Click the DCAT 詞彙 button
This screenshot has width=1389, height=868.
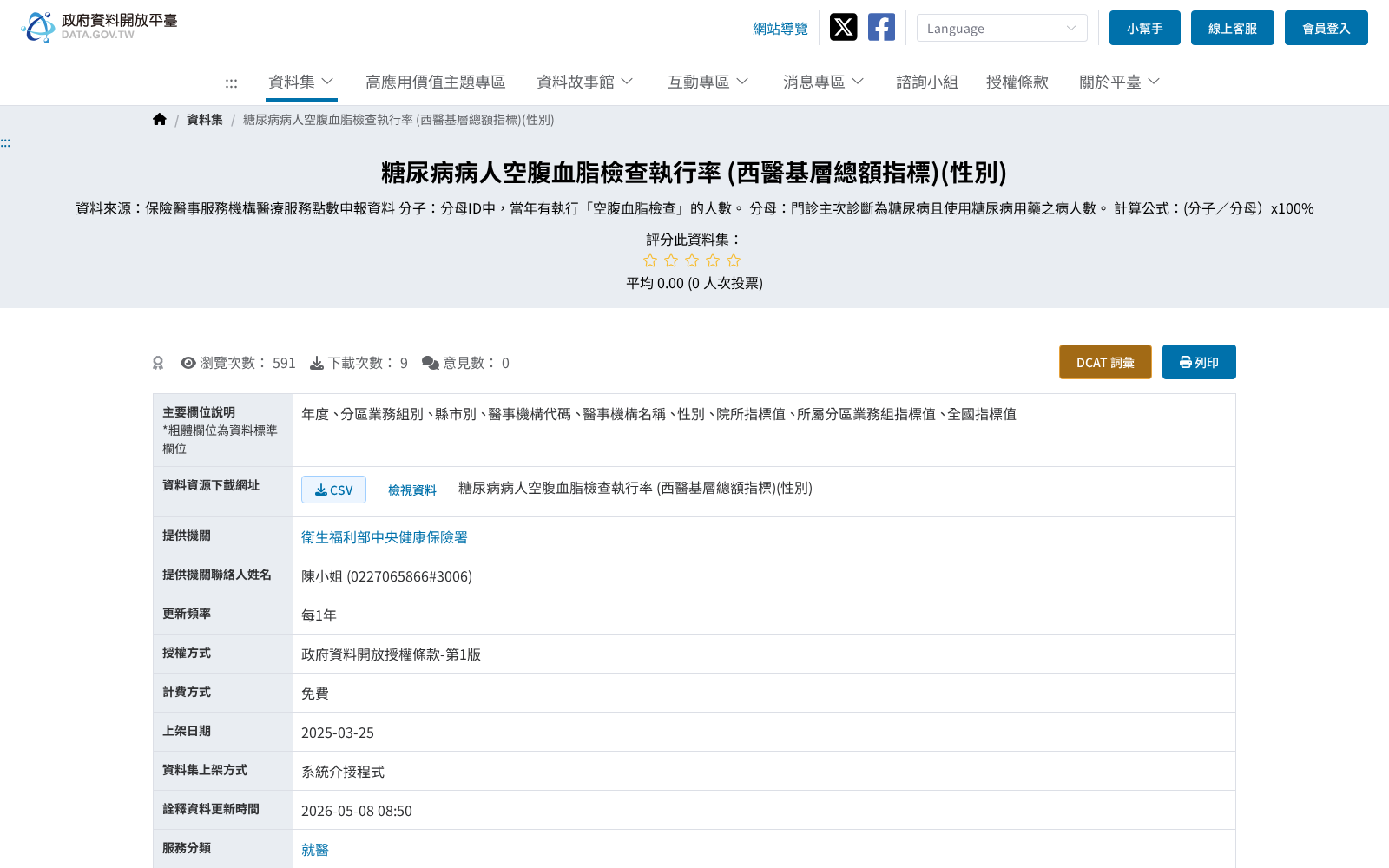pos(1105,362)
